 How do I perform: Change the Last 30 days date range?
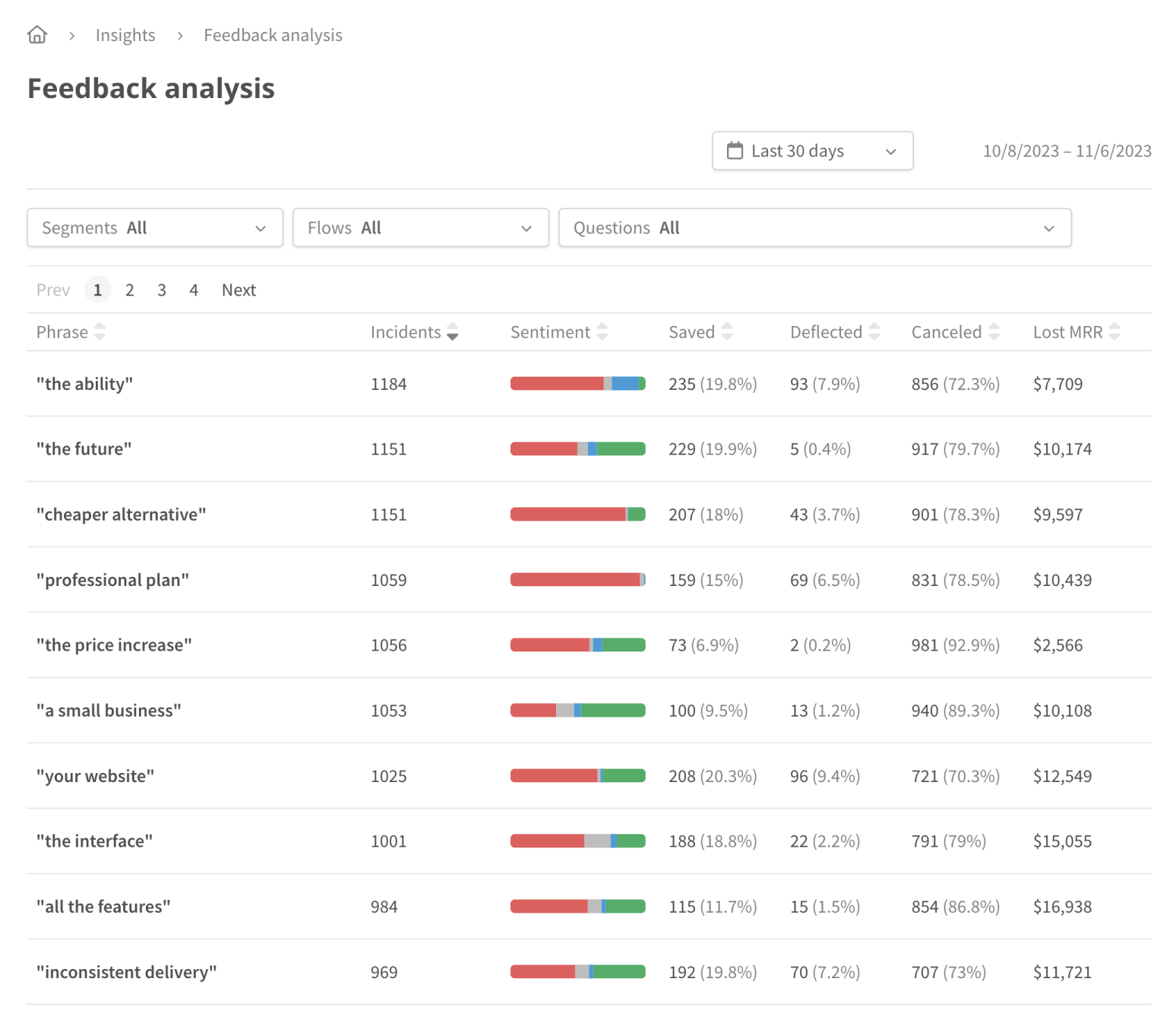(812, 150)
